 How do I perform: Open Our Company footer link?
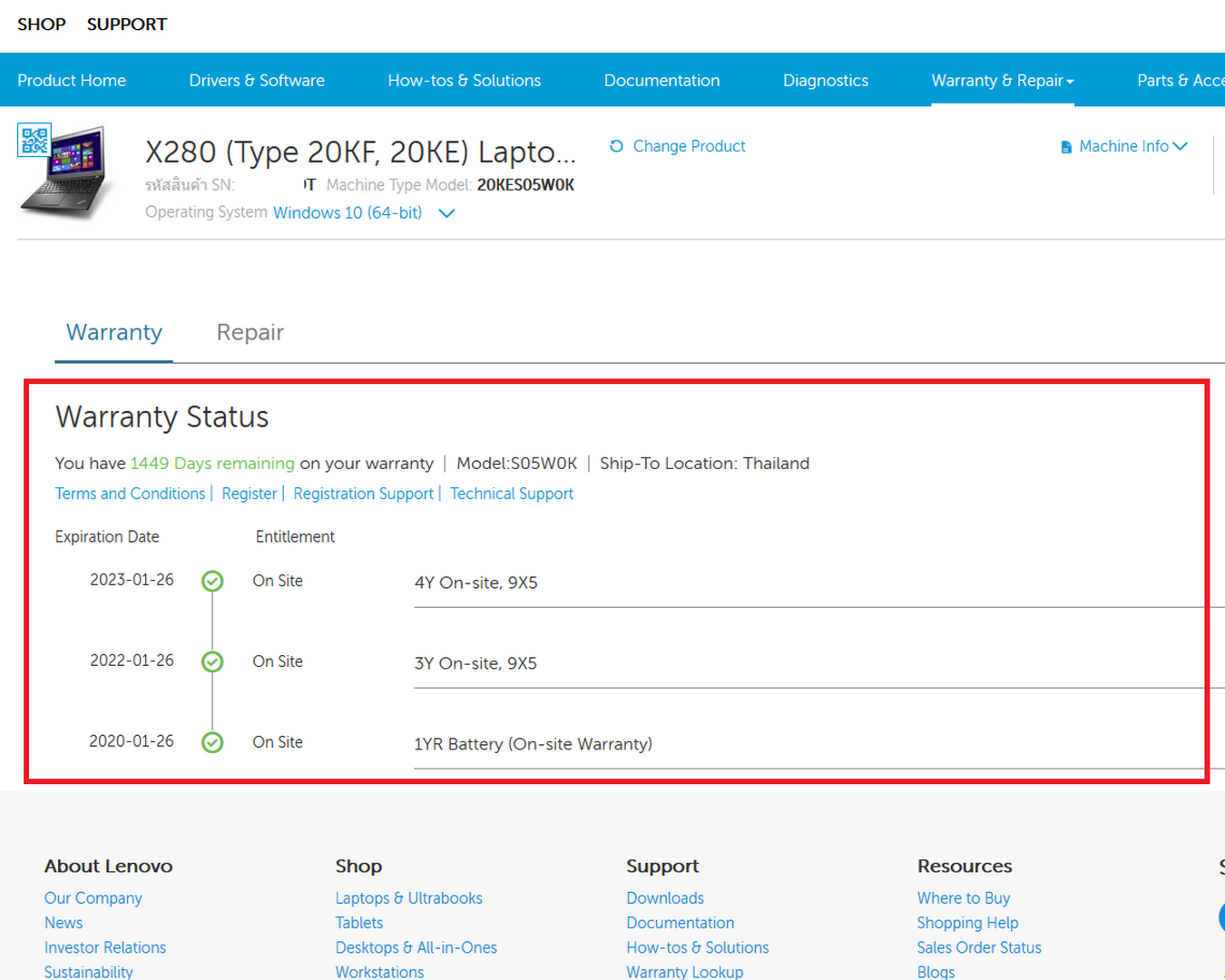click(93, 898)
